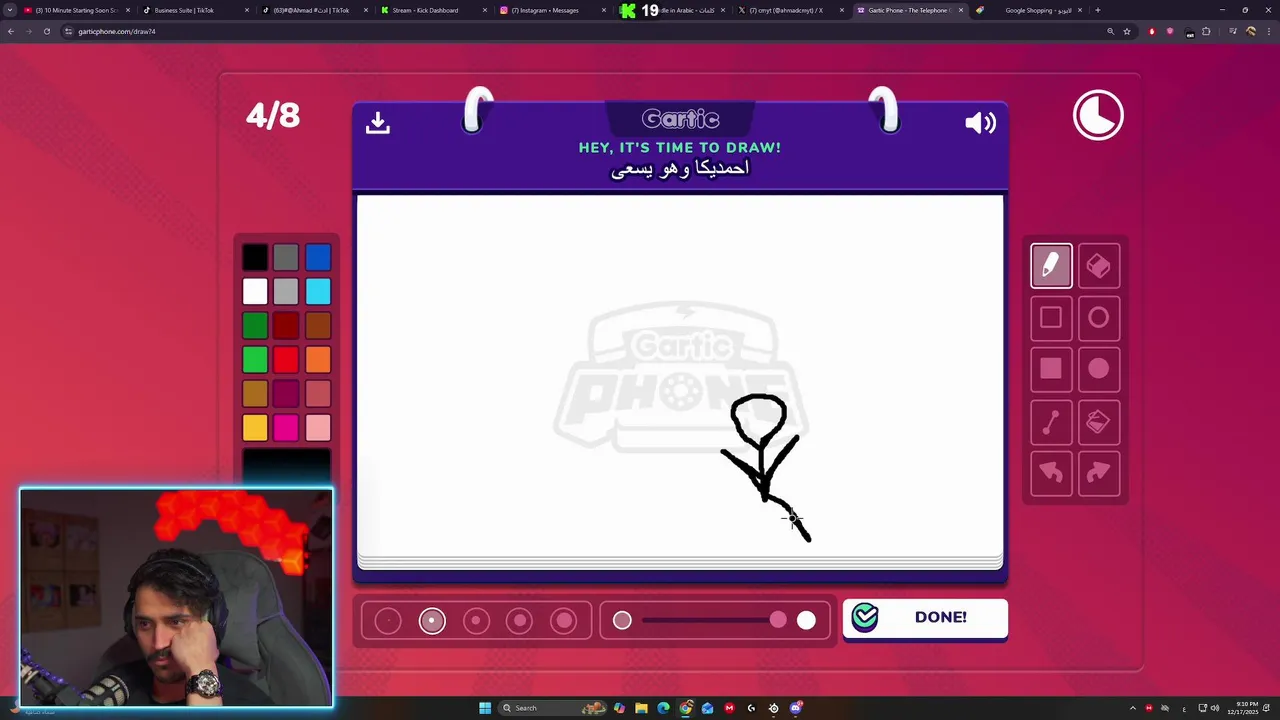
Task: Click the garticphone.com address bar
Action: pos(580,31)
